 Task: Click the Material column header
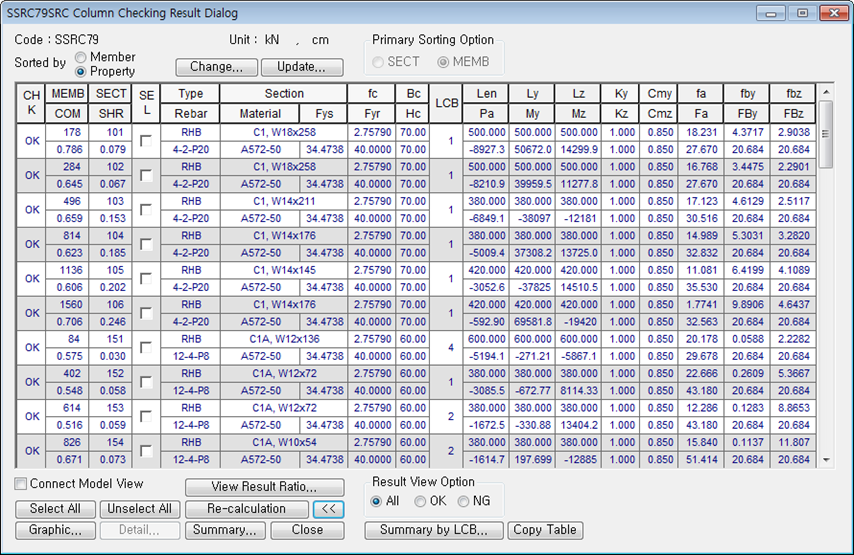[260, 114]
